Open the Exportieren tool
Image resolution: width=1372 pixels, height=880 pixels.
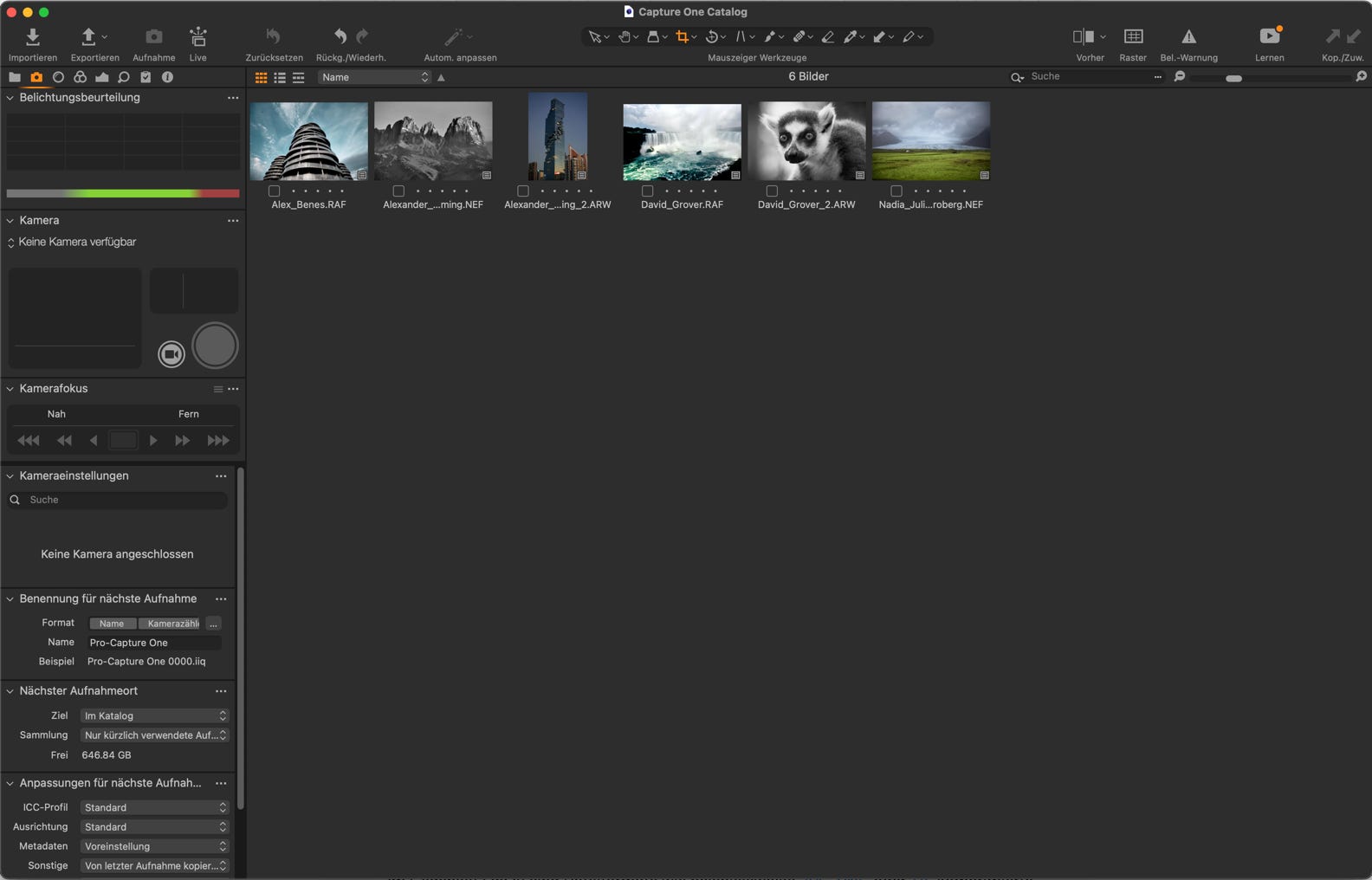pyautogui.click(x=88, y=37)
